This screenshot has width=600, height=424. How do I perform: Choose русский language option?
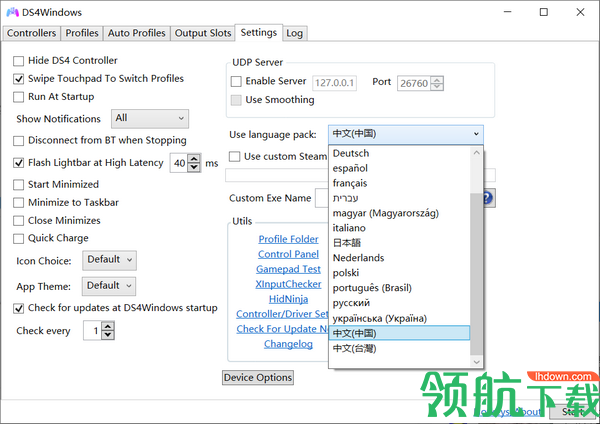point(399,303)
